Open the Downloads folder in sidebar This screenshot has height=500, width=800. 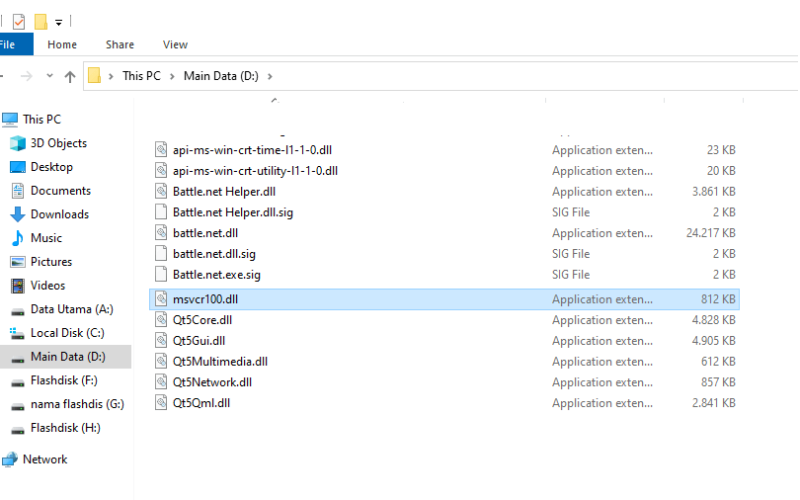coord(59,214)
